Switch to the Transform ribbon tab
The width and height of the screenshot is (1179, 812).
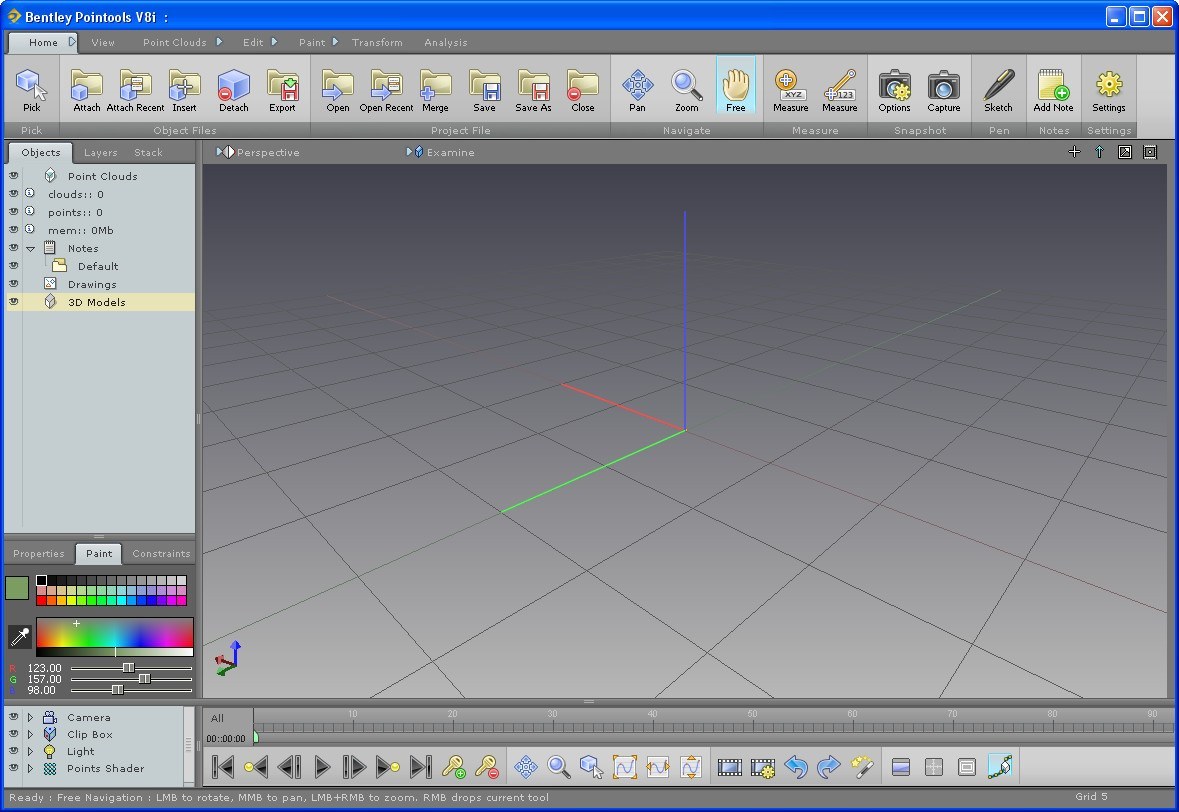click(x=377, y=42)
